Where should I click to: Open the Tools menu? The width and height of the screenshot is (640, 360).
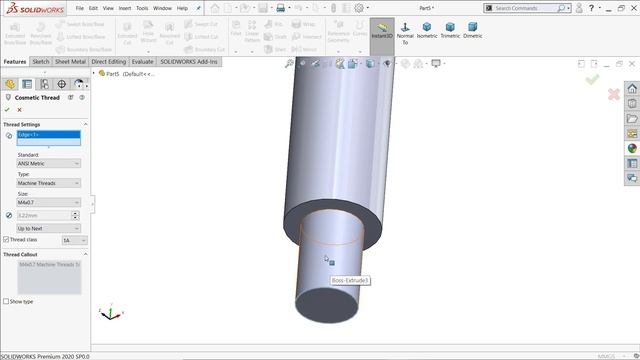[x=142, y=8]
